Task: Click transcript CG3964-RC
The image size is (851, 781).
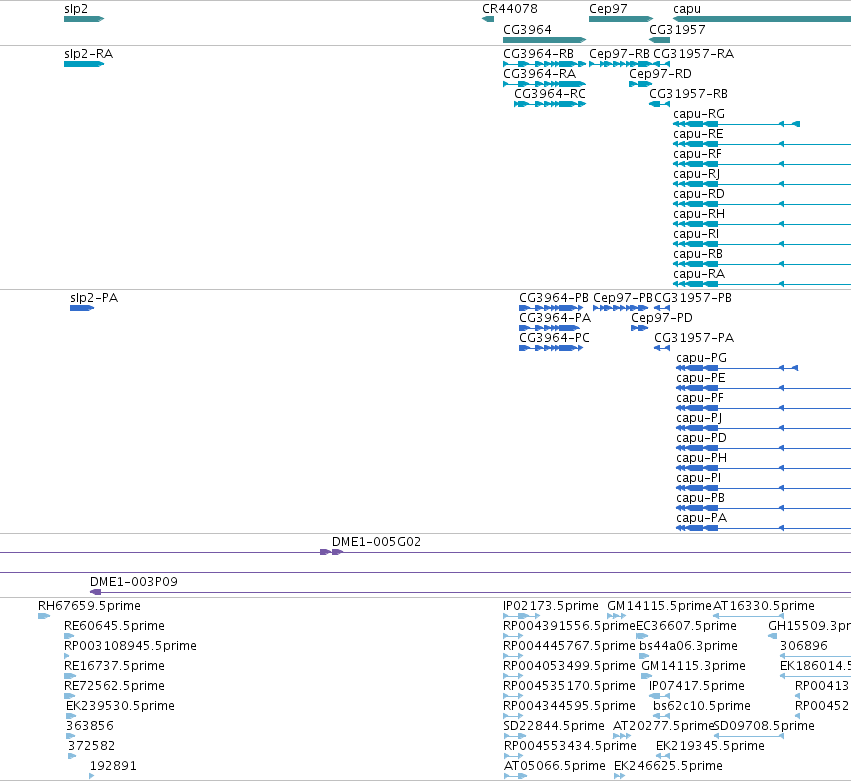Action: click(x=550, y=94)
